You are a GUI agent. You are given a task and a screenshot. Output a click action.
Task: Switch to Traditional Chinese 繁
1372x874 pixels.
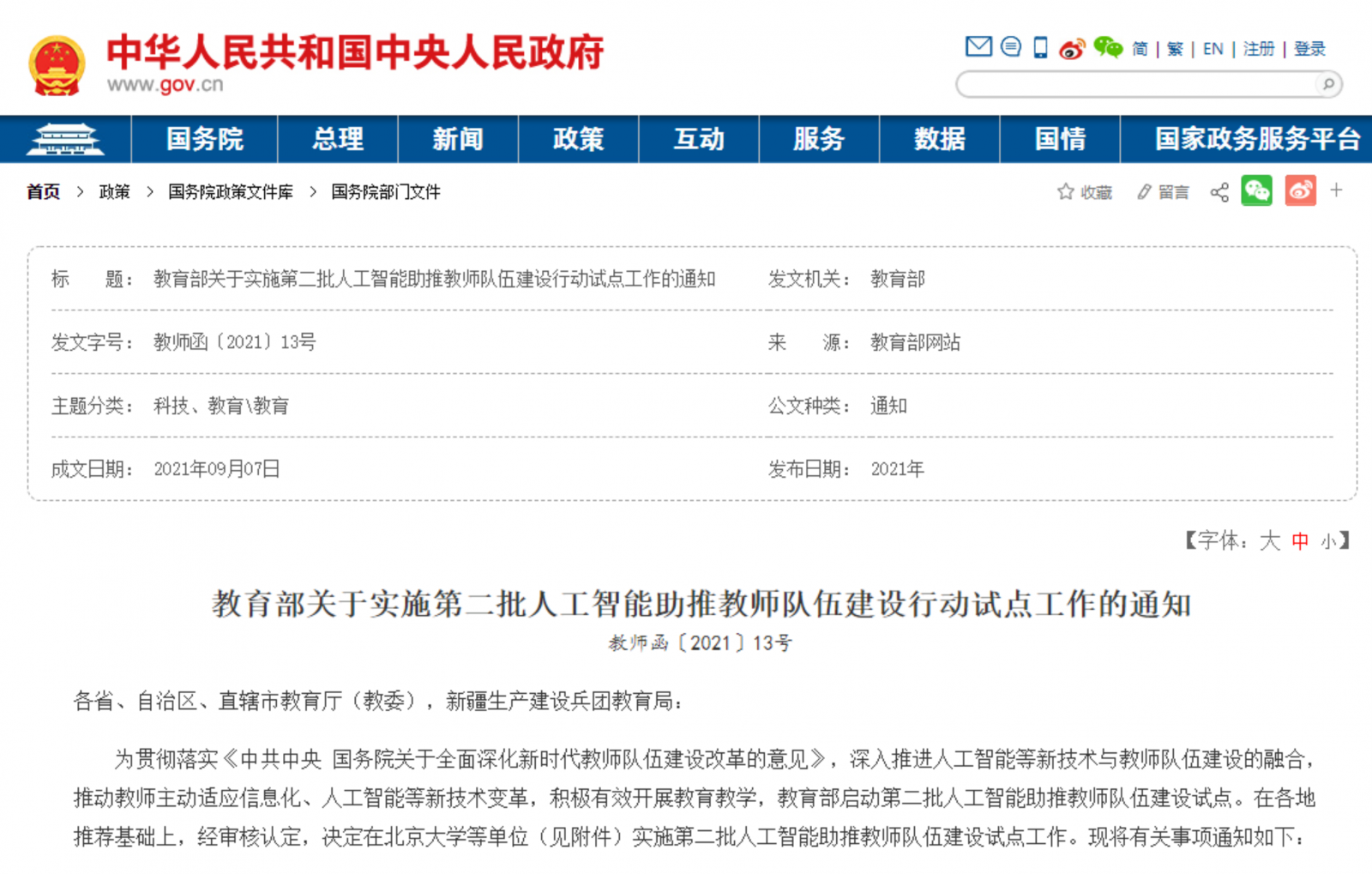point(1175,49)
